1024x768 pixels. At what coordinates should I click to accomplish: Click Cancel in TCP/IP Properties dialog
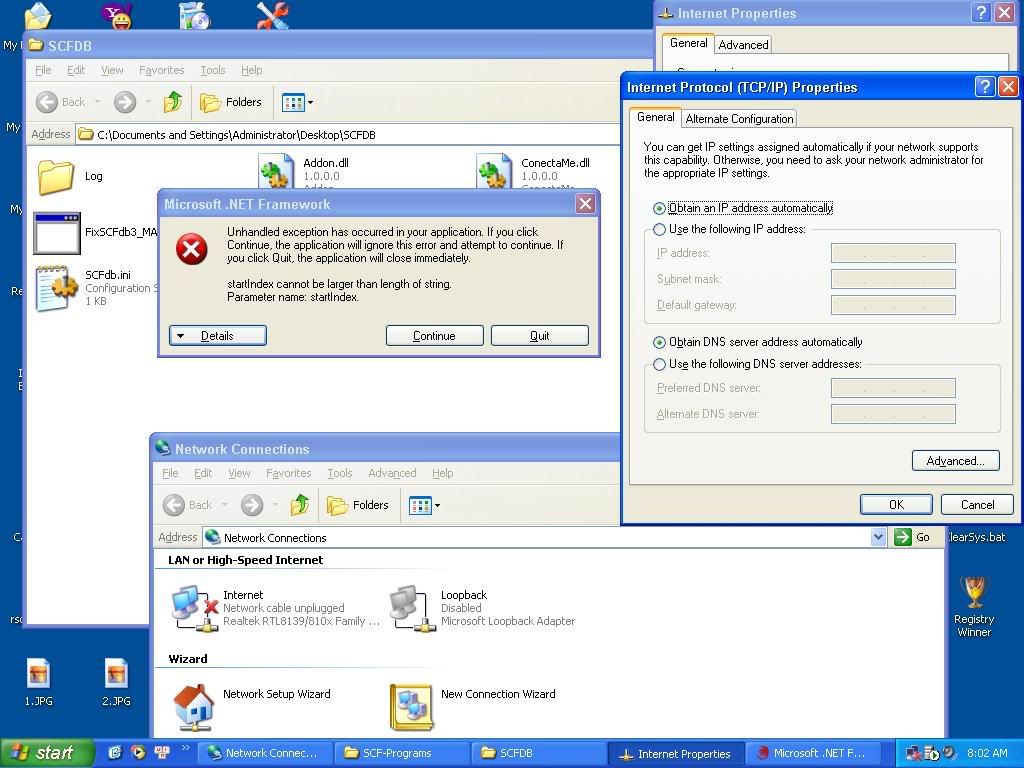point(977,504)
